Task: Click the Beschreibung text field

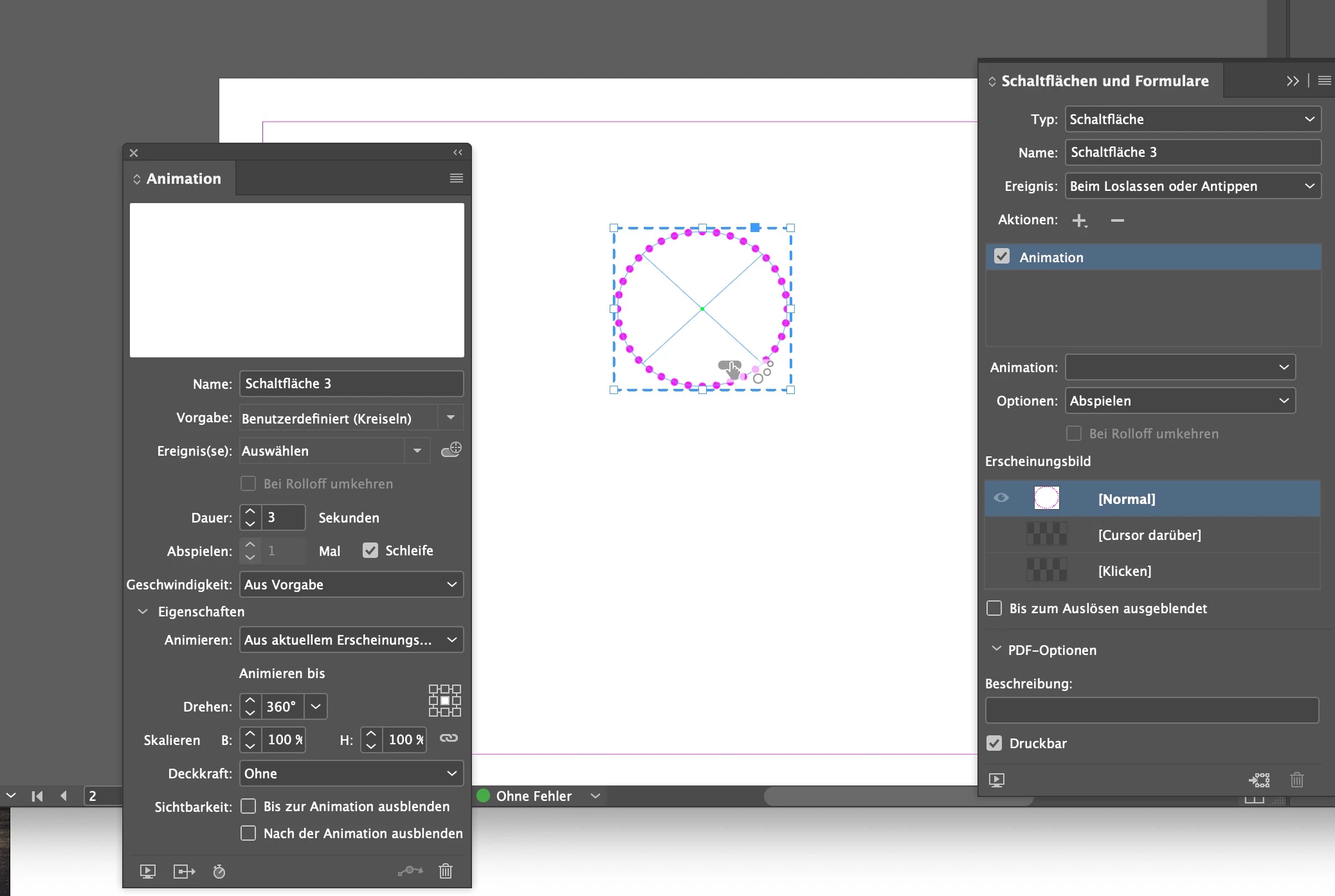Action: click(x=1152, y=710)
